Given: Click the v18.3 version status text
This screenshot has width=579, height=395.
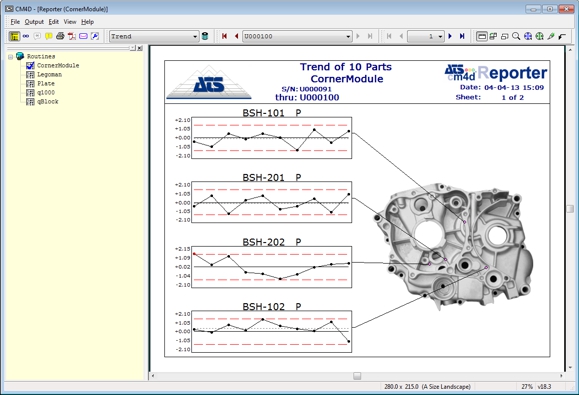Looking at the screenshot, I should [544, 387].
